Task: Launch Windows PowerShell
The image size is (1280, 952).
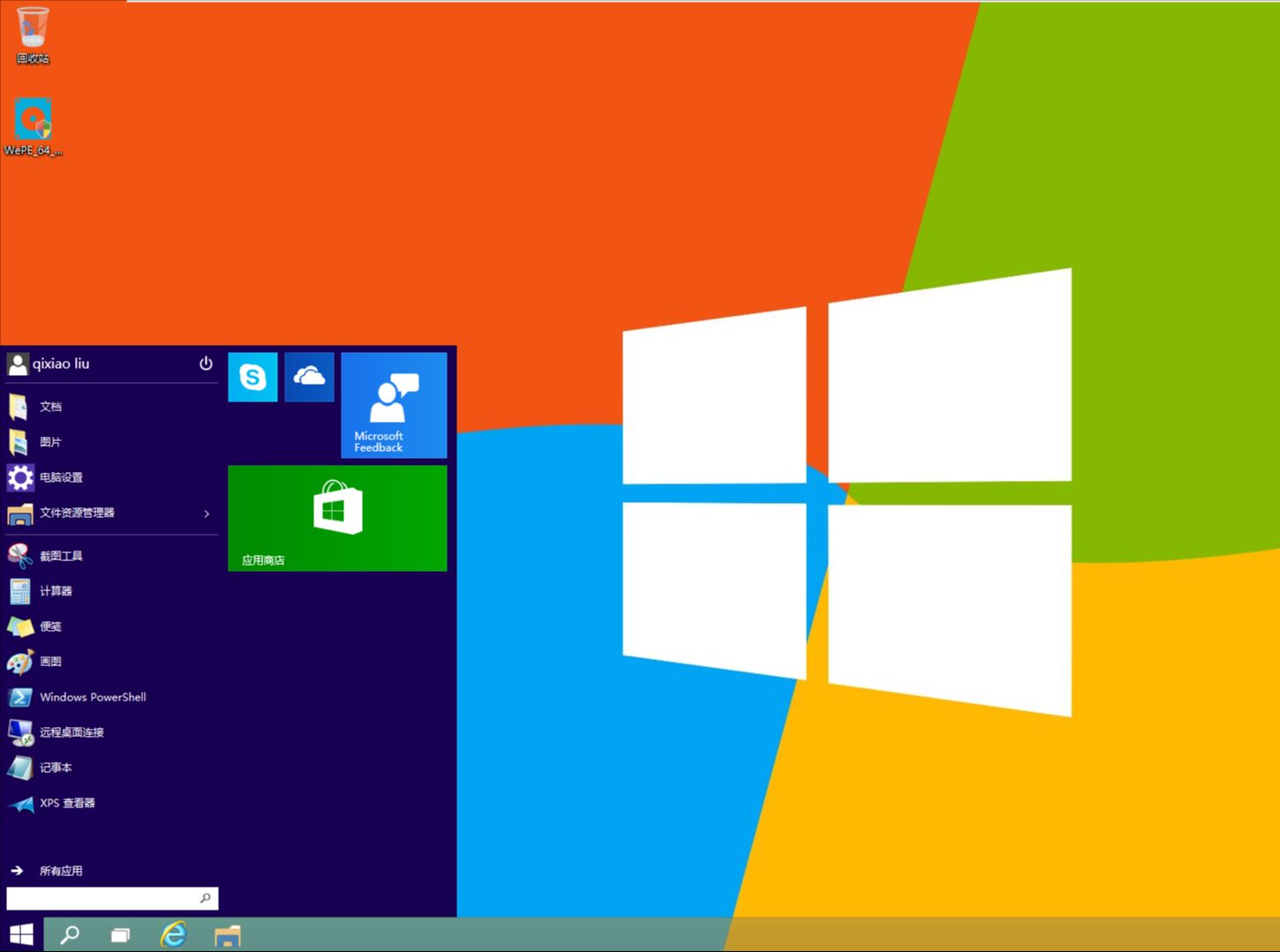Action: [111, 697]
